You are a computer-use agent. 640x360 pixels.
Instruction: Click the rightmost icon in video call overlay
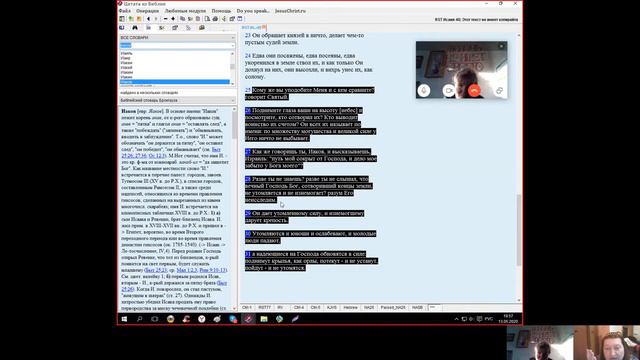pyautogui.click(x=499, y=91)
